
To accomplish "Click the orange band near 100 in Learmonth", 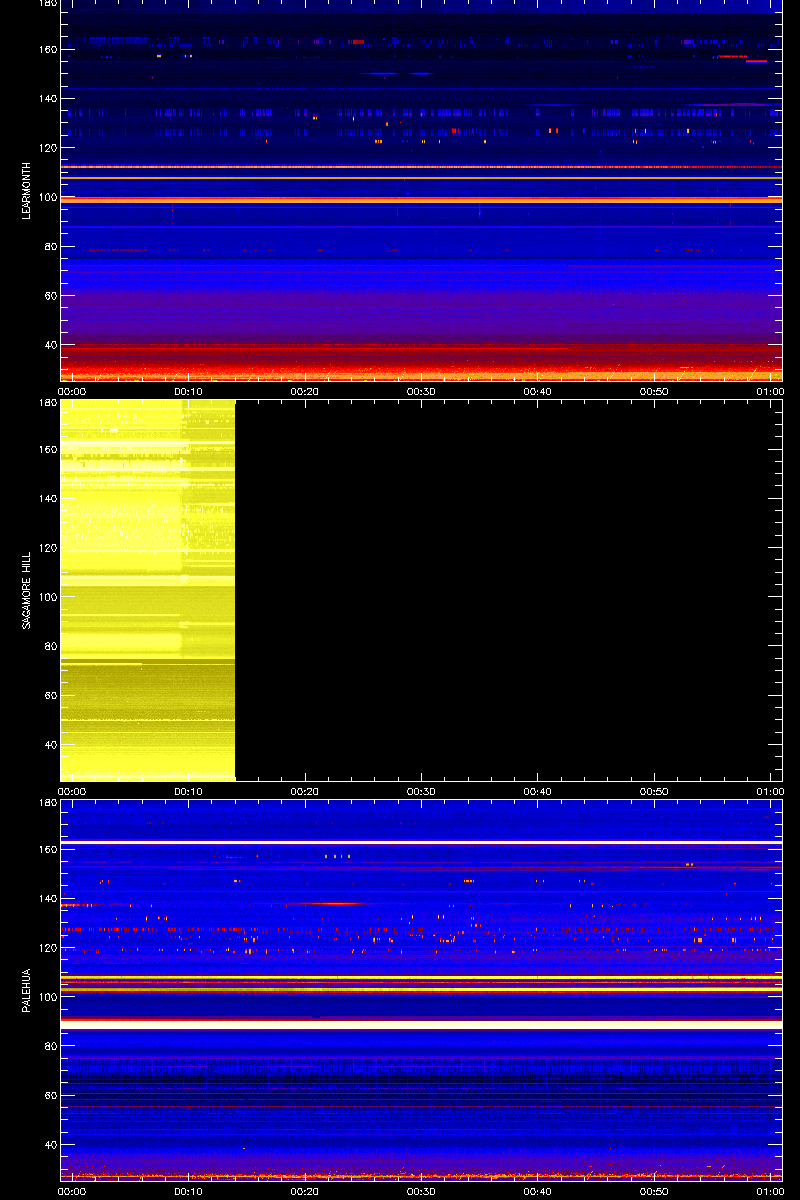I will point(421,200).
